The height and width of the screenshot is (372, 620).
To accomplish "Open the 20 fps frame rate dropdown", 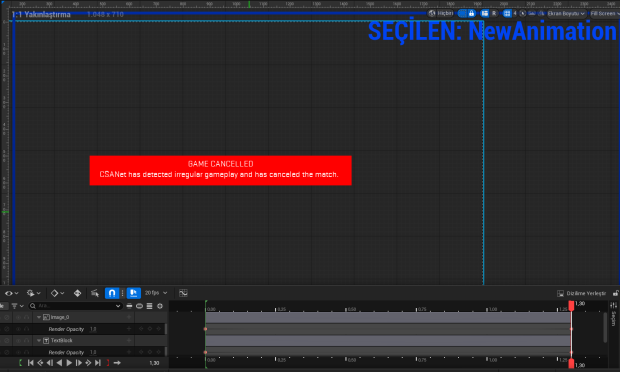I will 156,293.
